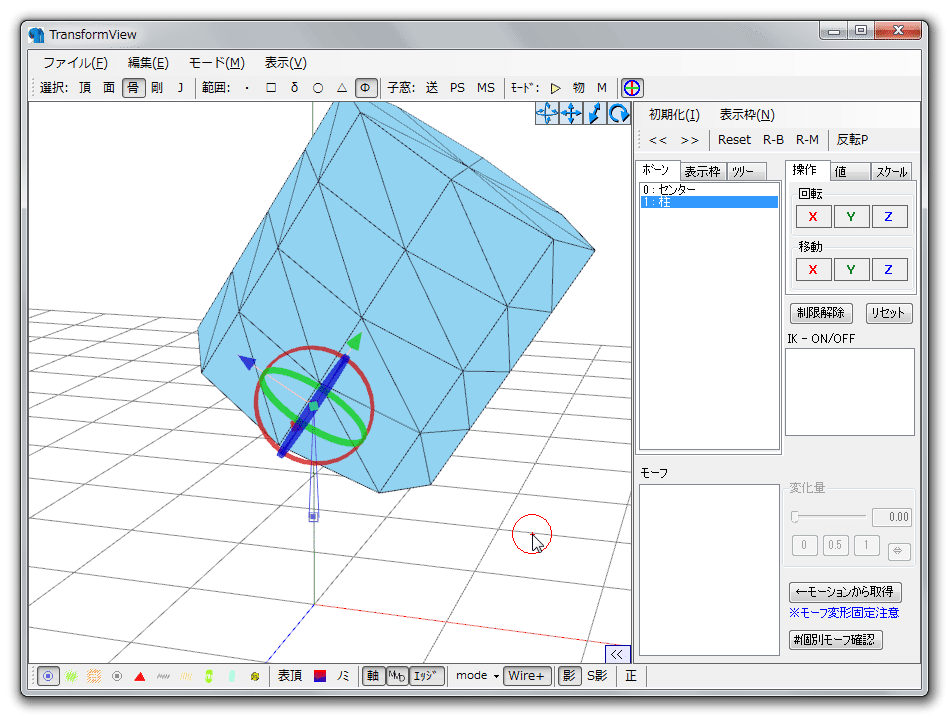Select bone 1 : 柱

pos(709,202)
